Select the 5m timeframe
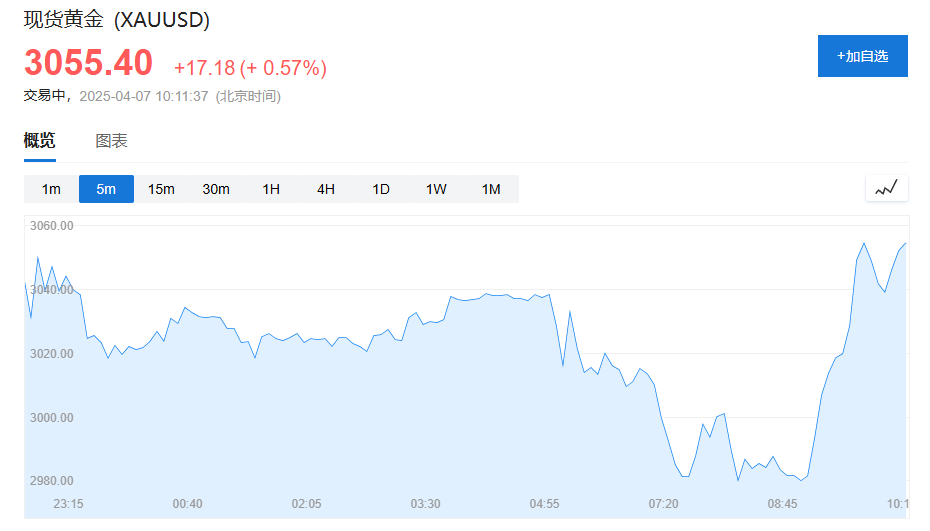Screen dimensions: 930x531 [x=106, y=189]
